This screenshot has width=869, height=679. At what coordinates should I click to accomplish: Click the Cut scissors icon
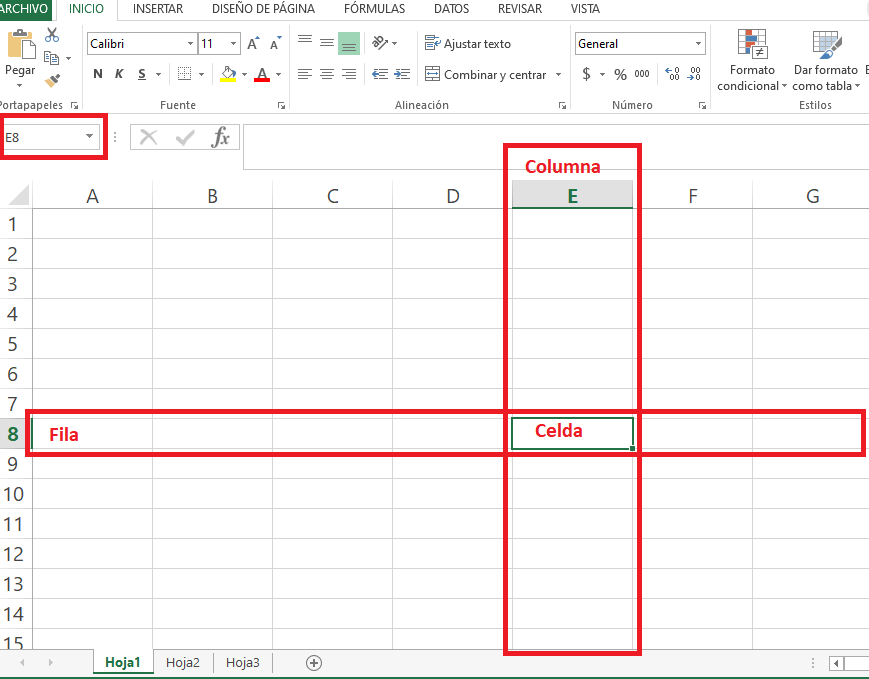[x=52, y=35]
